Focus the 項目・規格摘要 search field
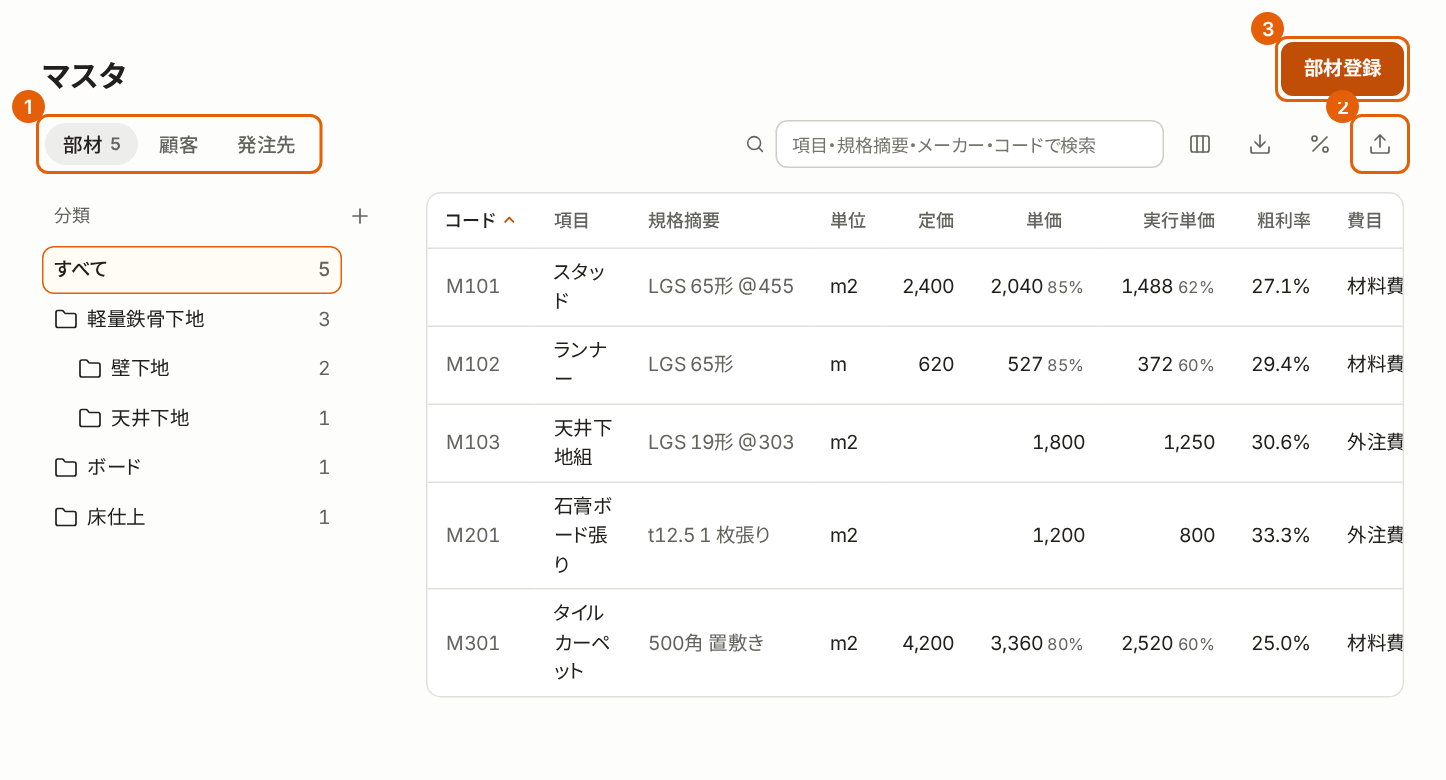 [969, 145]
